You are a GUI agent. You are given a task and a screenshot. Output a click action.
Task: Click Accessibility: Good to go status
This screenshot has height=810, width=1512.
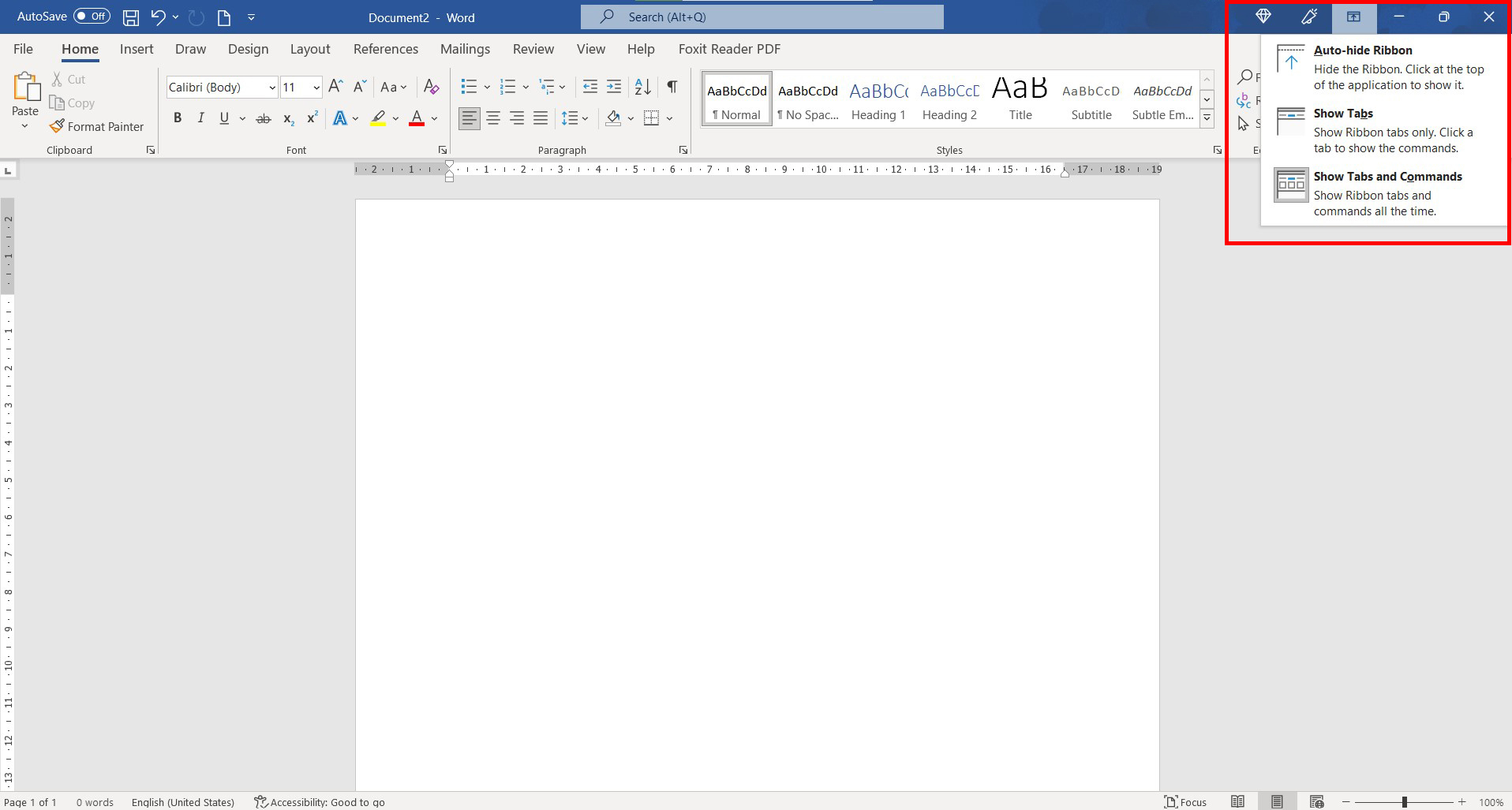point(320,802)
